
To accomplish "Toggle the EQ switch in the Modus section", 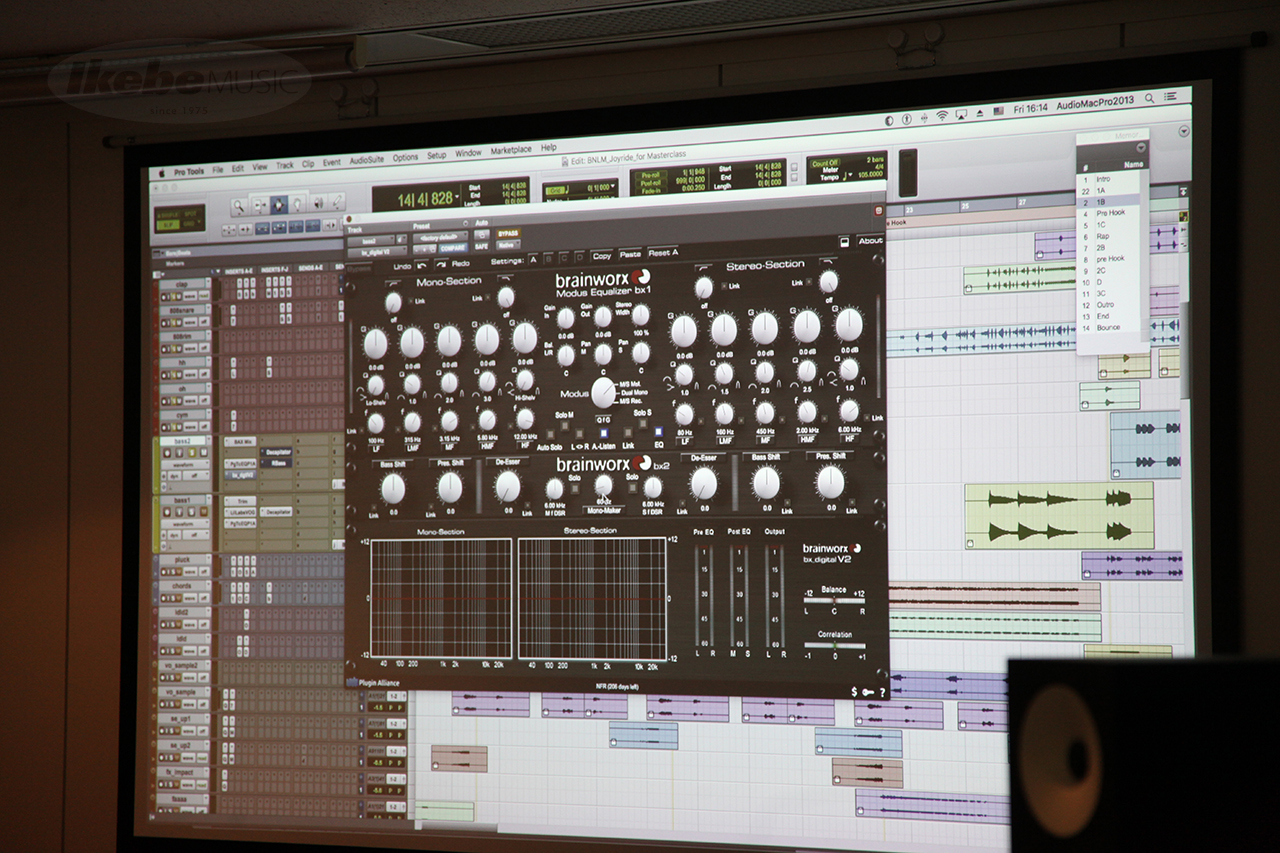I will (659, 432).
